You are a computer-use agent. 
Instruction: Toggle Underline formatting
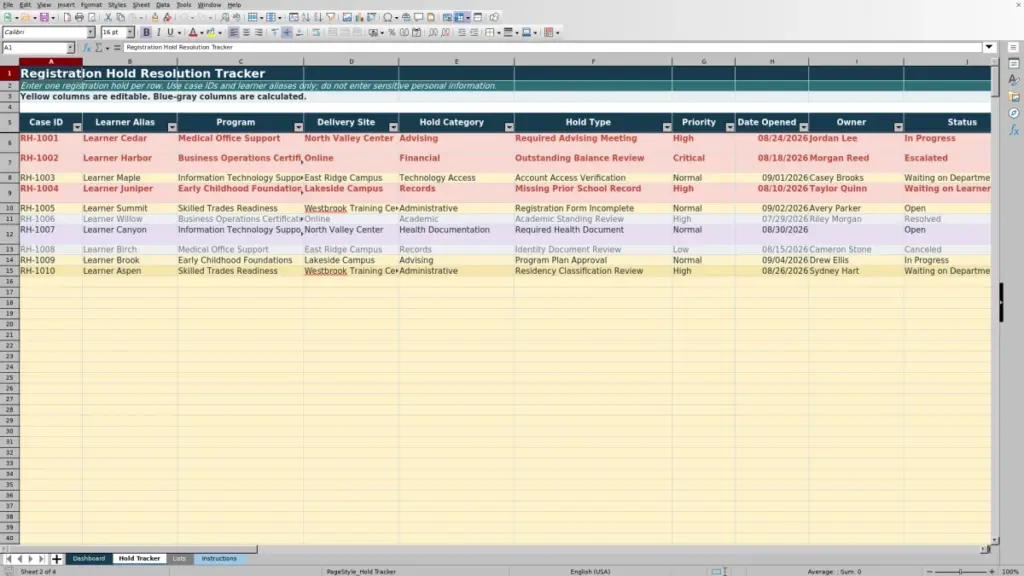coord(170,32)
